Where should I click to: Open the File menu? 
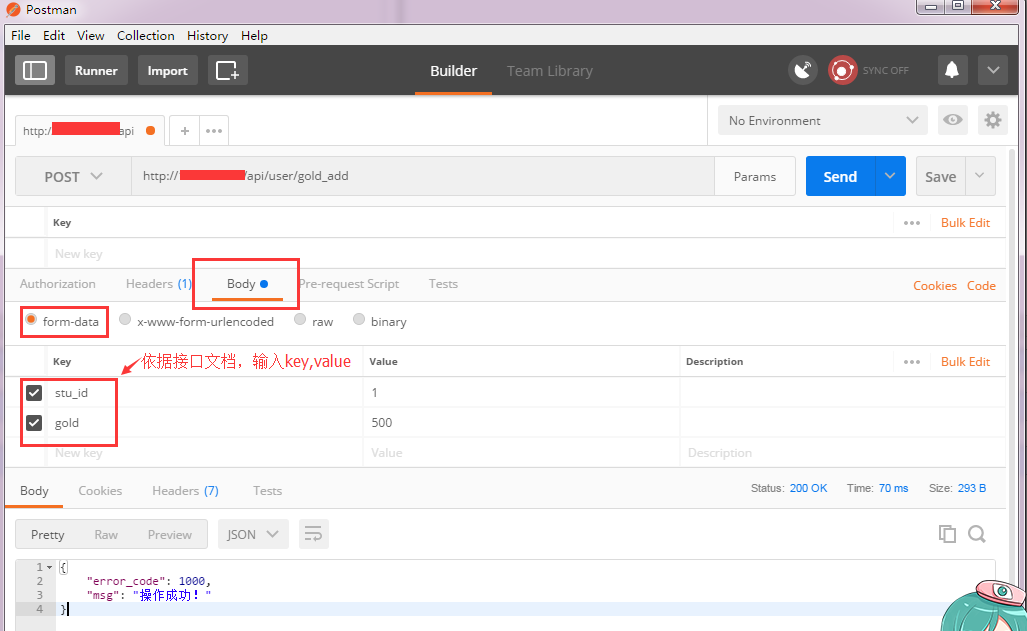tap(21, 35)
